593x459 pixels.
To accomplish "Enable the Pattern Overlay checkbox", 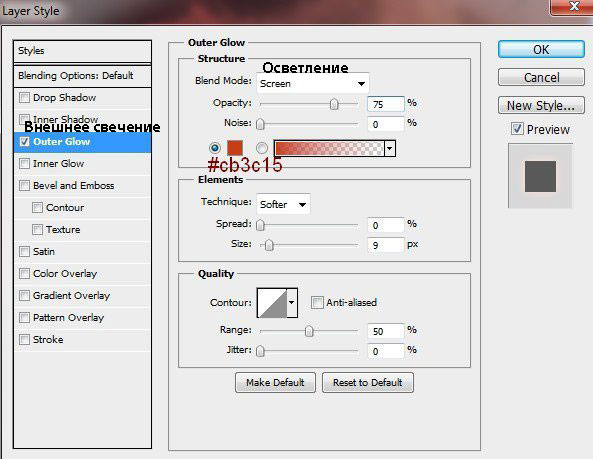I will (x=24, y=317).
